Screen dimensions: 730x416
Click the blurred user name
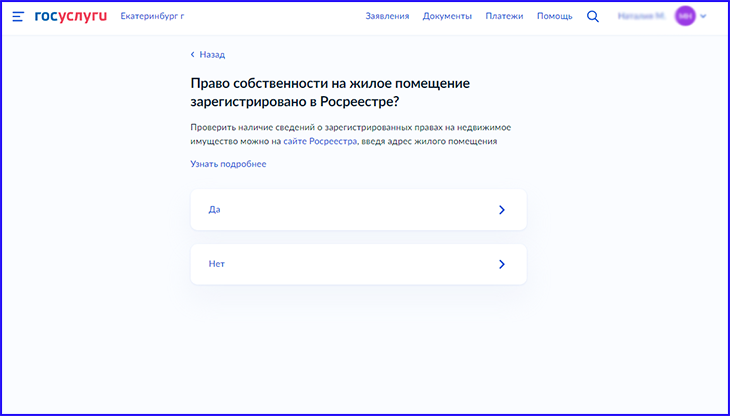click(x=642, y=16)
